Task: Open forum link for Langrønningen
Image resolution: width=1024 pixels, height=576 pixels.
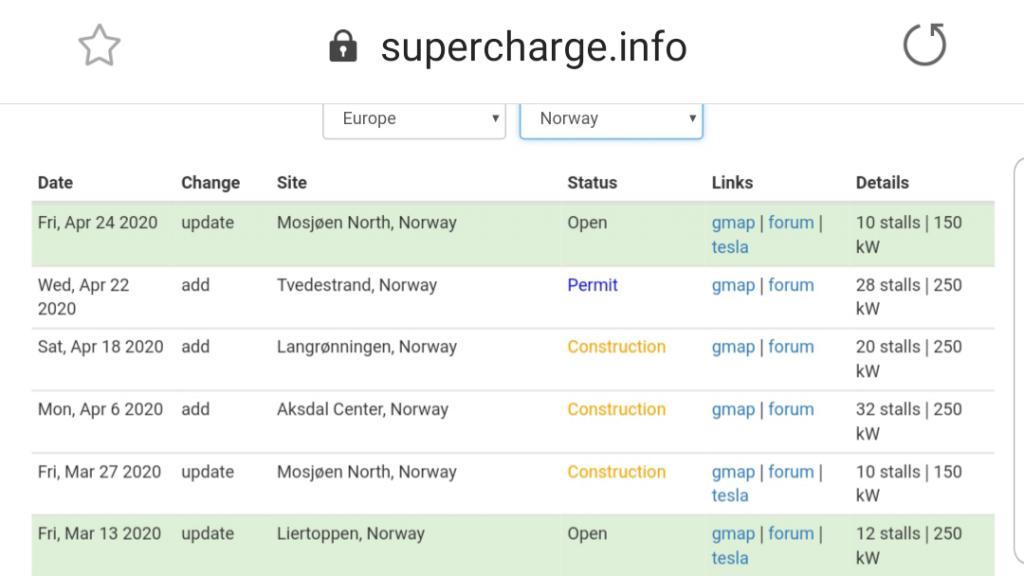Action: pyautogui.click(x=791, y=347)
